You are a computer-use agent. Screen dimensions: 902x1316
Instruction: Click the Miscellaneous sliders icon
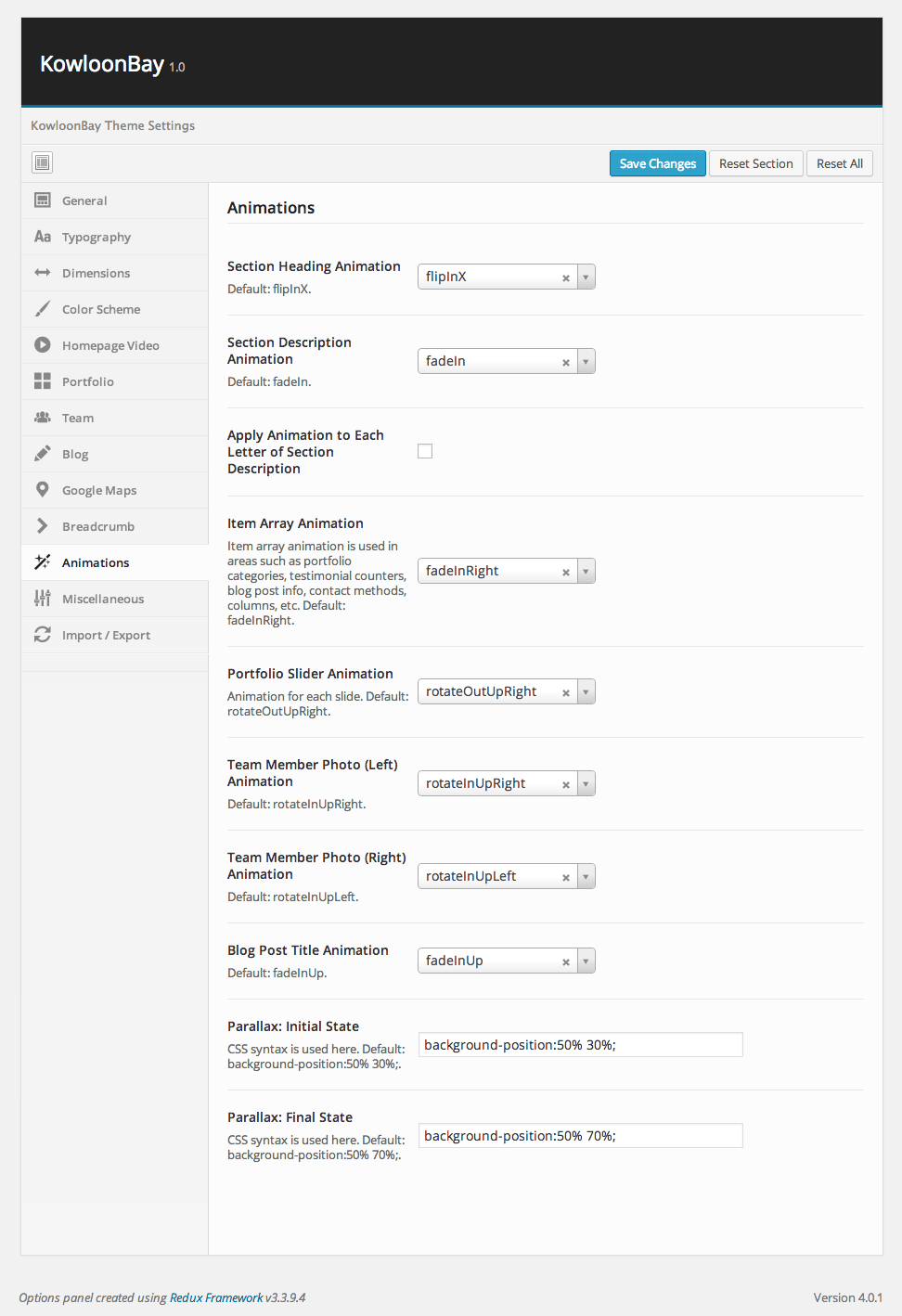(43, 599)
